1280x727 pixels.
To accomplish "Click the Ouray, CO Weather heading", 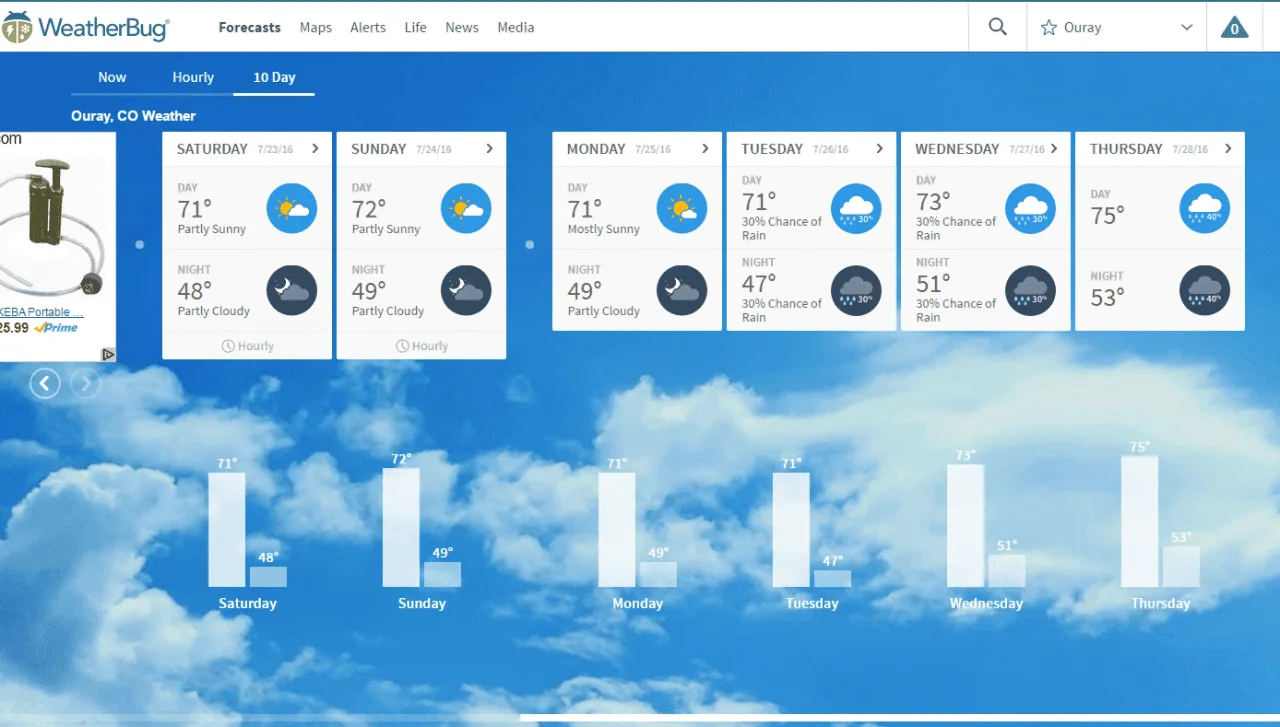I will [133, 116].
